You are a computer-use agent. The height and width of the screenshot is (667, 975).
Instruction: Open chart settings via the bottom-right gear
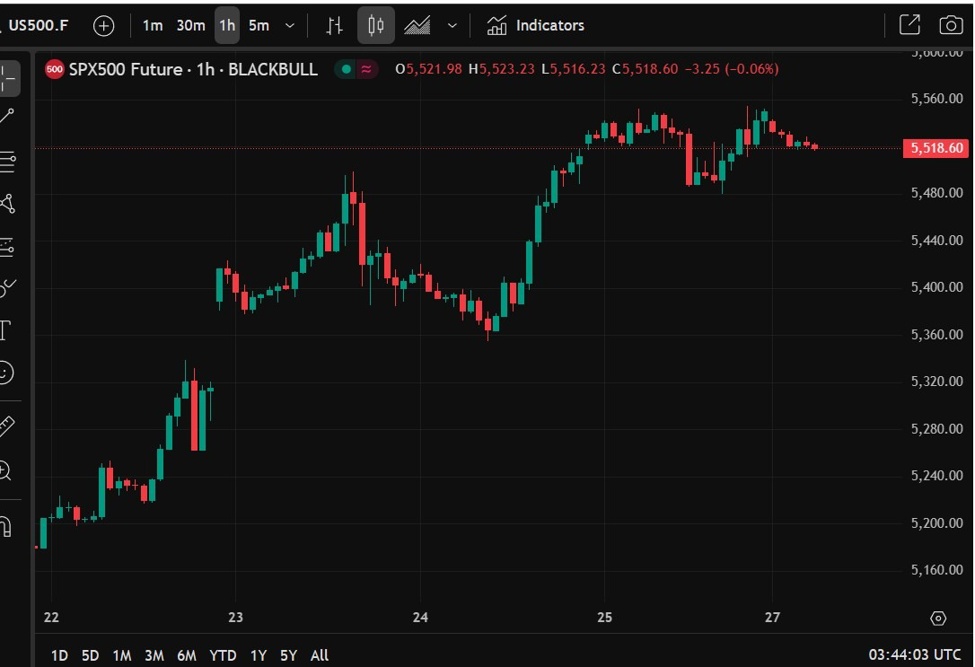pos(936,619)
